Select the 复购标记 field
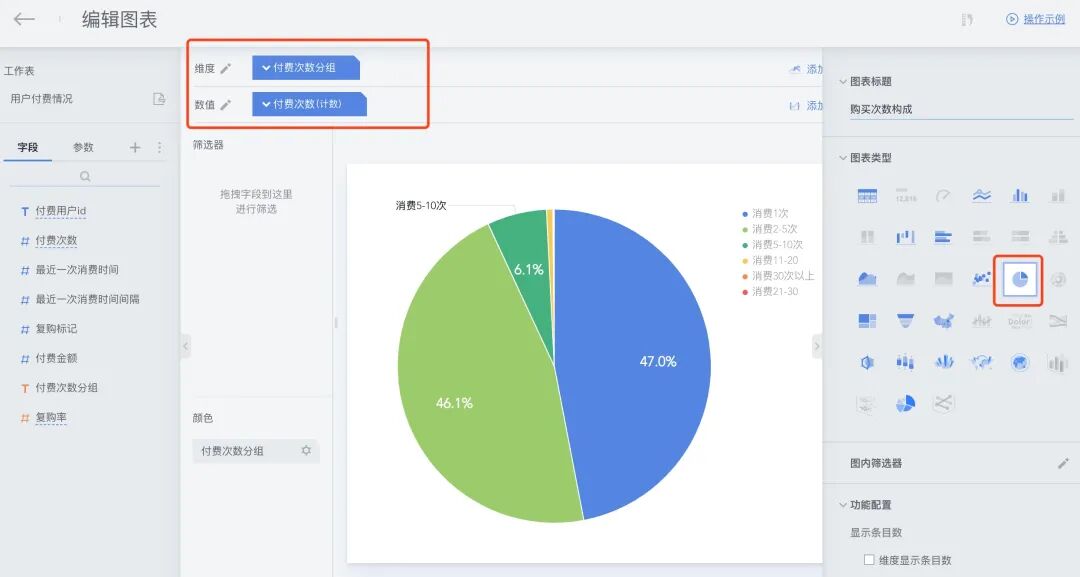Screen dimensions: 1080x577 [x=56, y=329]
